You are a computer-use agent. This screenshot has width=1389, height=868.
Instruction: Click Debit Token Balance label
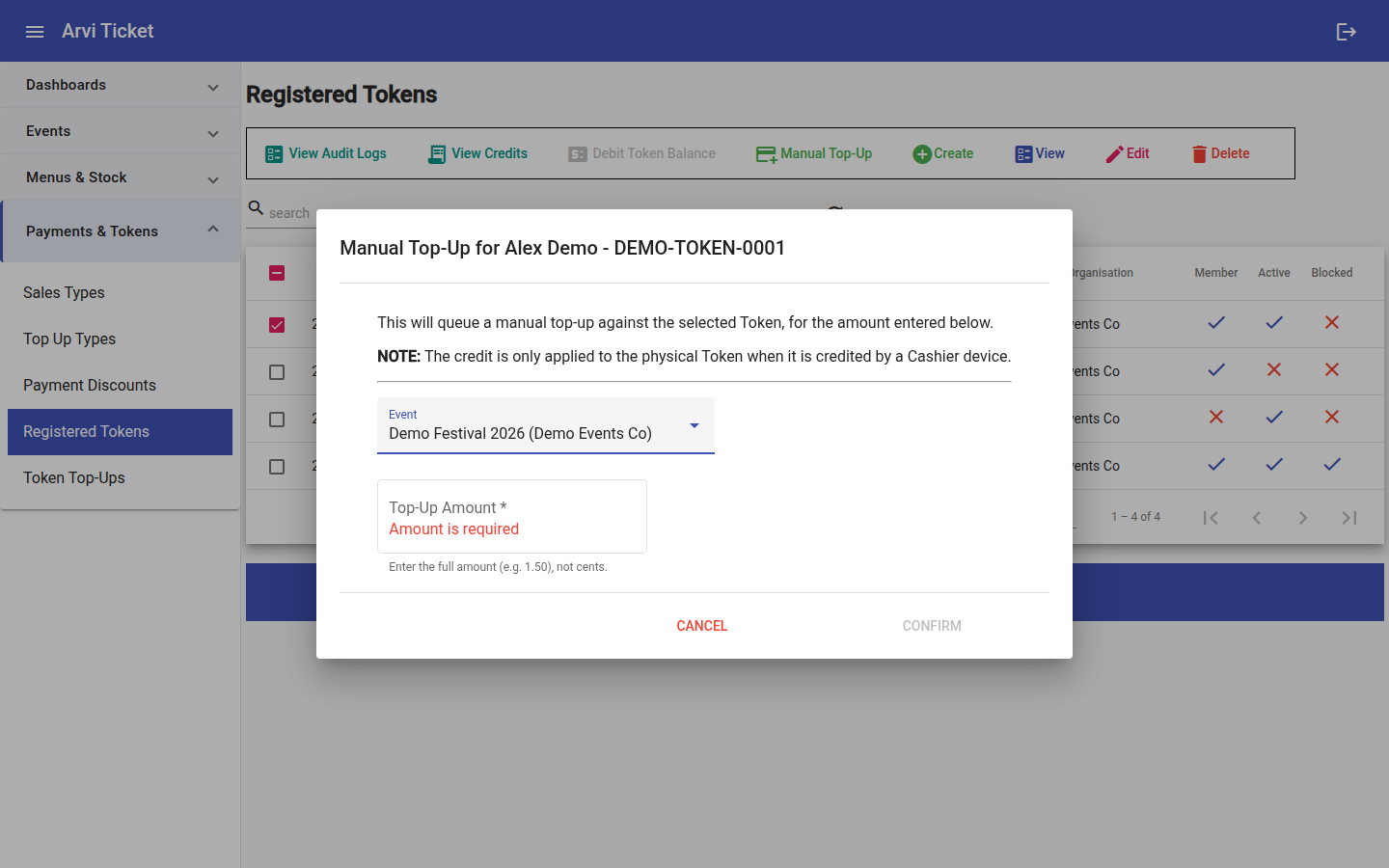tap(654, 153)
